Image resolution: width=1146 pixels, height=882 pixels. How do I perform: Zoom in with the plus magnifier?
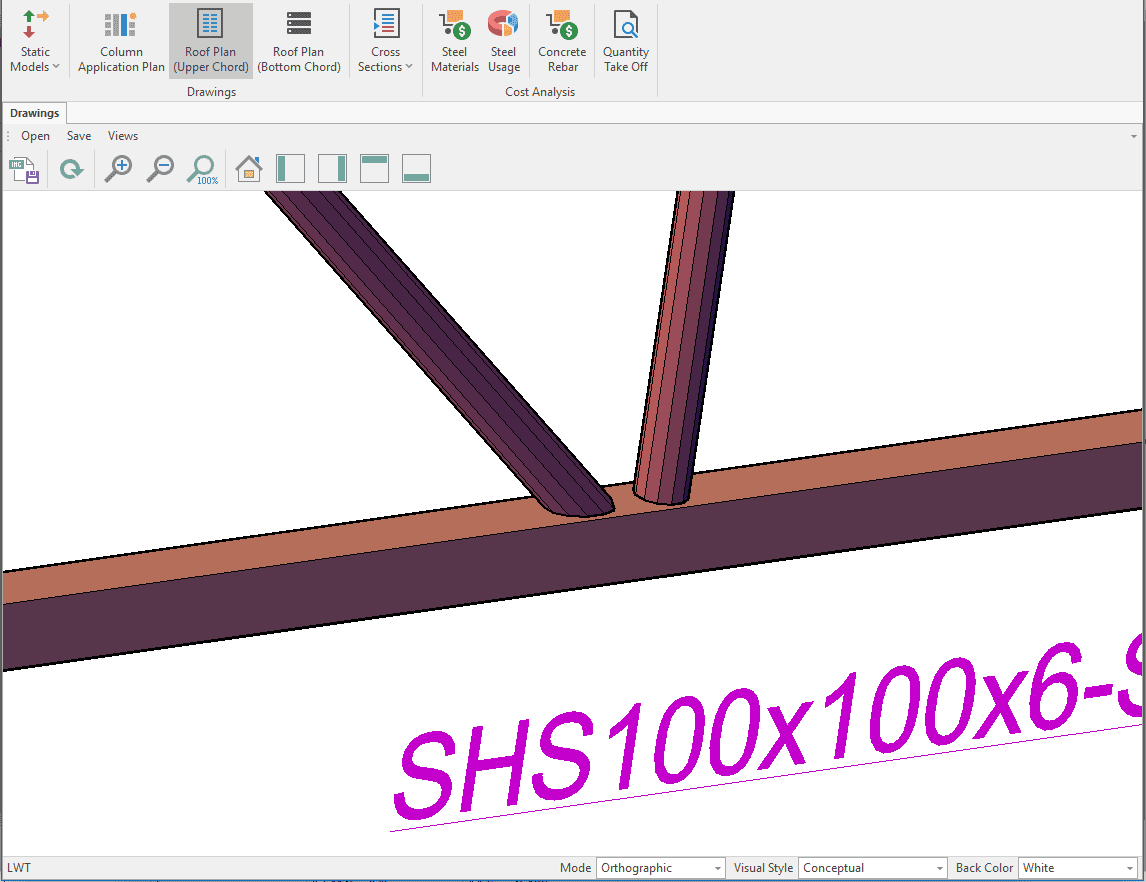119,169
